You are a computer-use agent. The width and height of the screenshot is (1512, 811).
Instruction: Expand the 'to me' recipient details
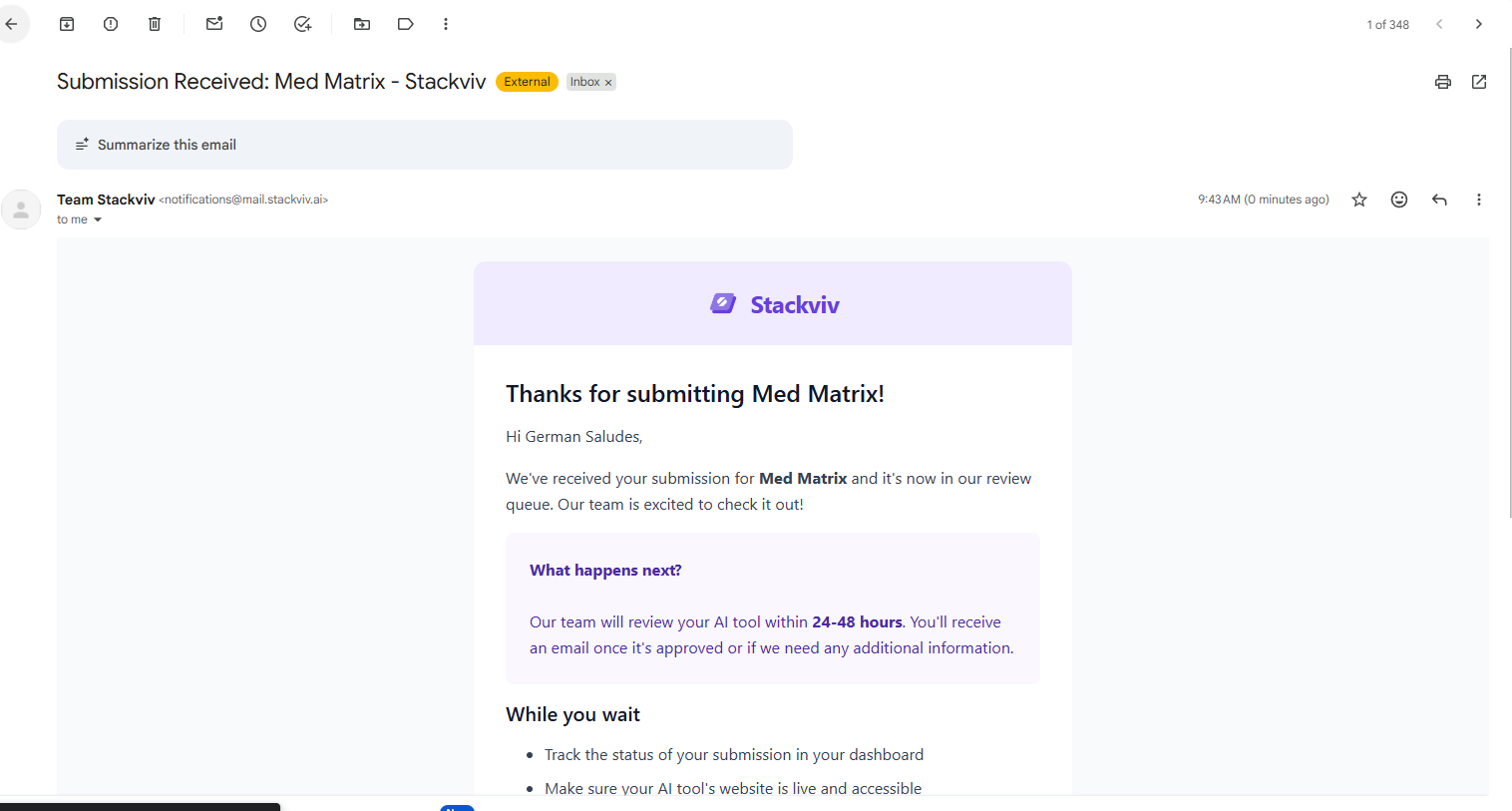point(98,219)
